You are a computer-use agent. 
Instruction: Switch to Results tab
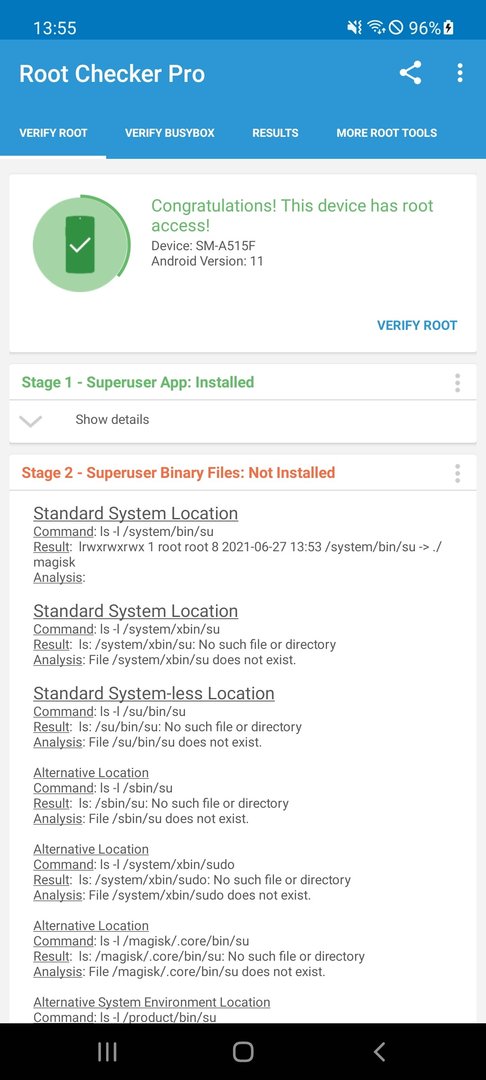tap(275, 133)
